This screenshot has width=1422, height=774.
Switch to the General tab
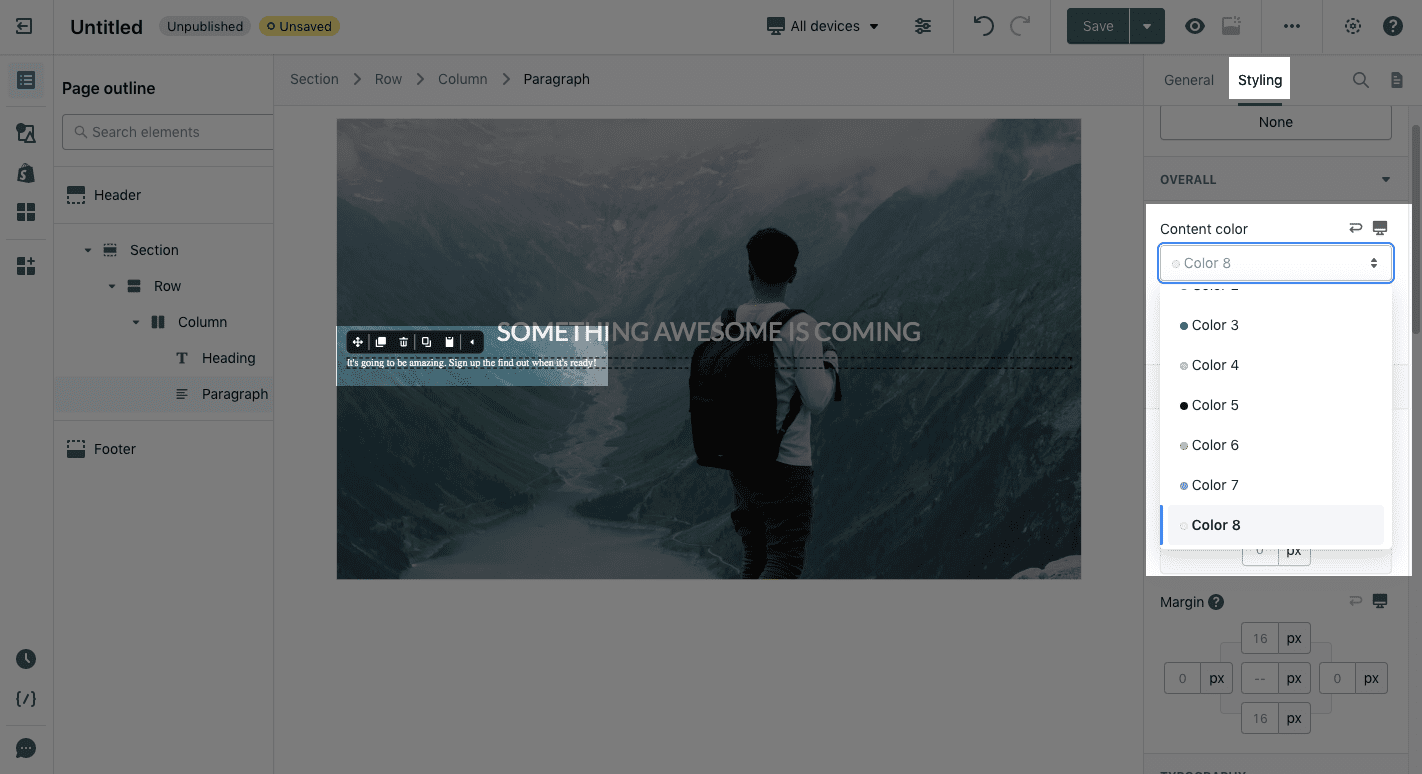pyautogui.click(x=1188, y=80)
